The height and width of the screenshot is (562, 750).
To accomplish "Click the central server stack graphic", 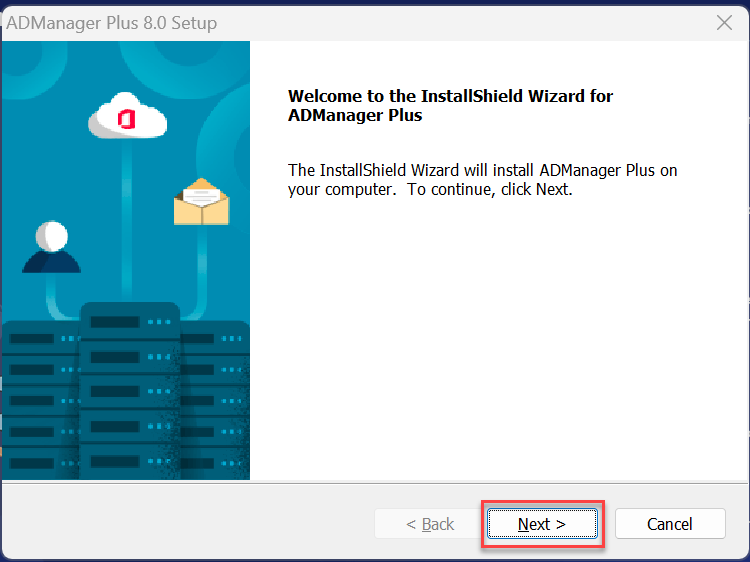I will pos(129,390).
